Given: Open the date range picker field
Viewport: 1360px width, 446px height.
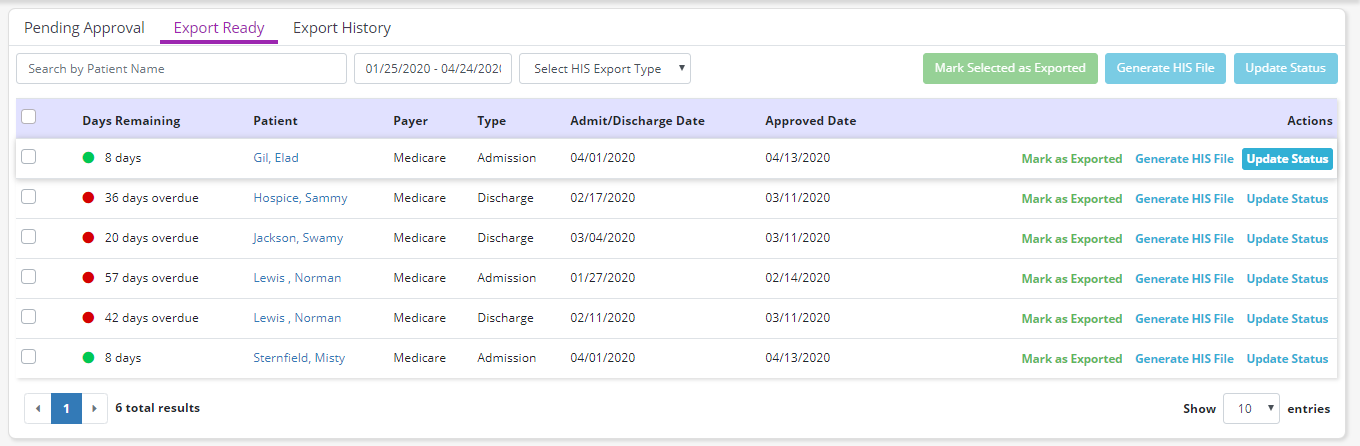Looking at the screenshot, I should pyautogui.click(x=433, y=69).
